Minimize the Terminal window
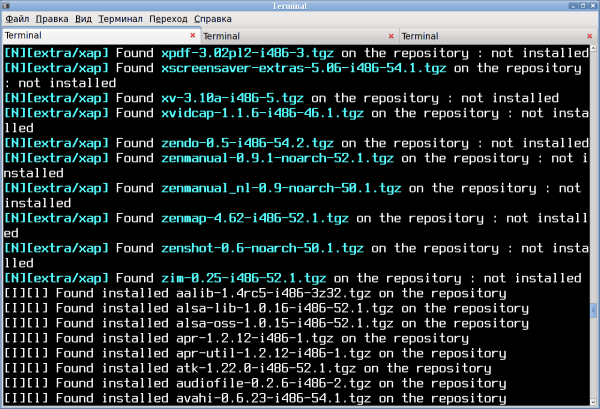This screenshot has height=409, width=600. pyautogui.click(x=573, y=6)
